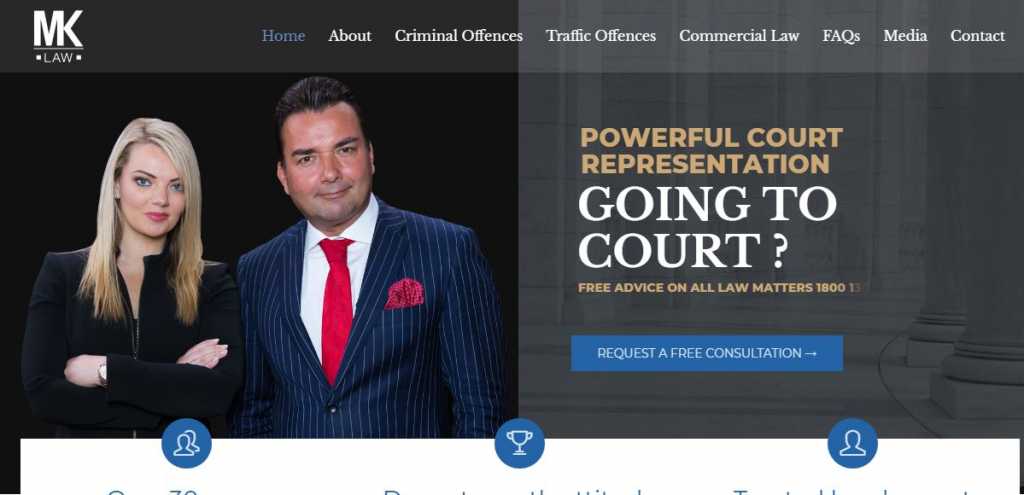Open Traffic Offences menu

pyautogui.click(x=601, y=36)
